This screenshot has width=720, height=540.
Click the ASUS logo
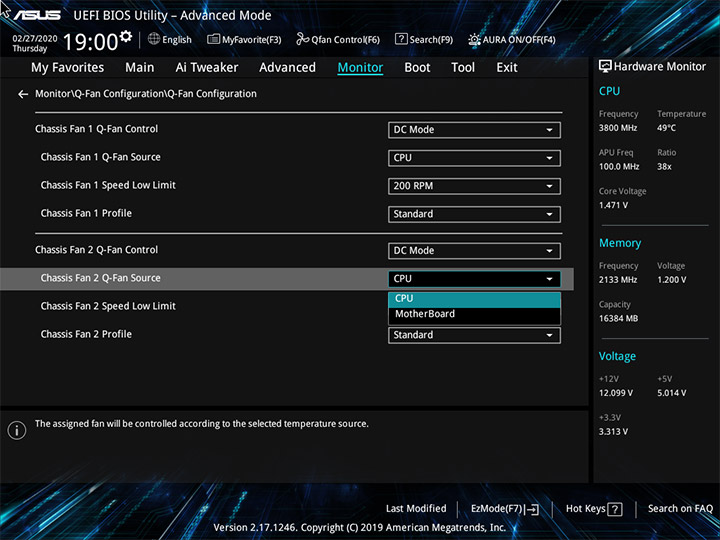(37, 15)
